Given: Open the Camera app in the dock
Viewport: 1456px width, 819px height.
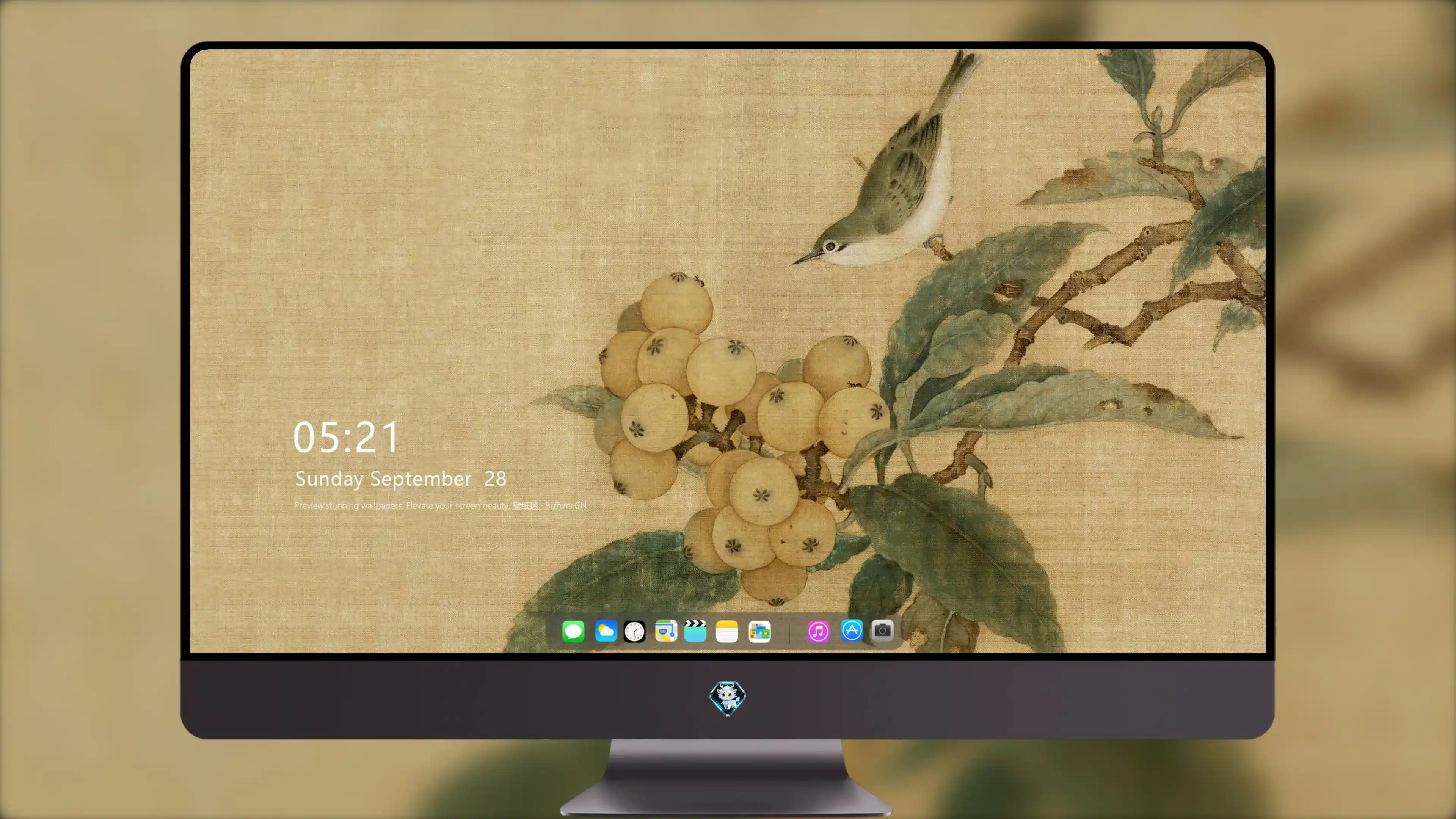Looking at the screenshot, I should [882, 630].
